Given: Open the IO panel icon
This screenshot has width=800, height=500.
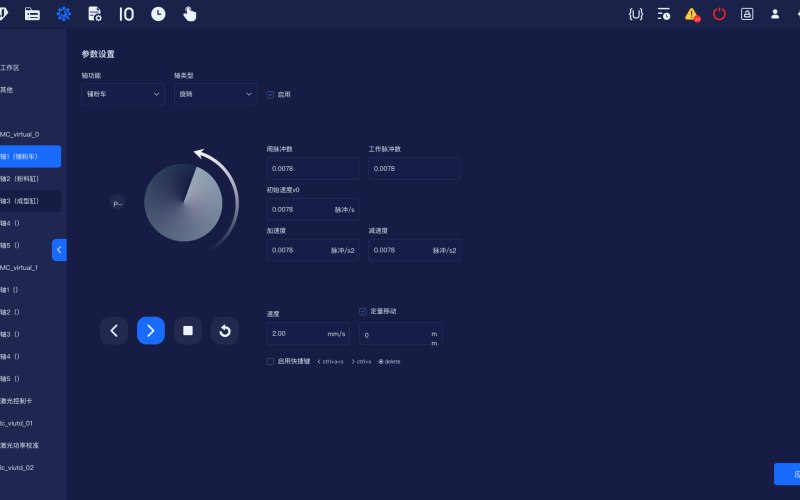Looking at the screenshot, I should coord(126,14).
